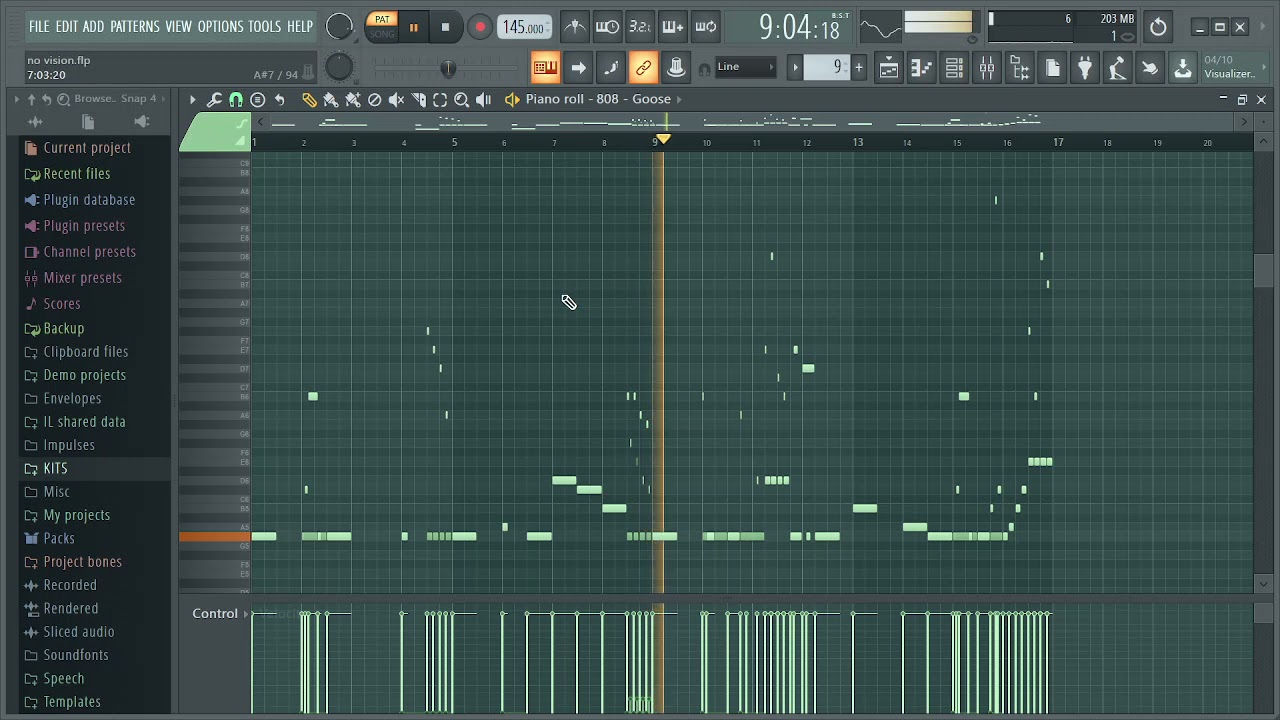Toggle the magnet snap icon in piano roll
Screen dimensions: 1280x720
[x=236, y=99]
